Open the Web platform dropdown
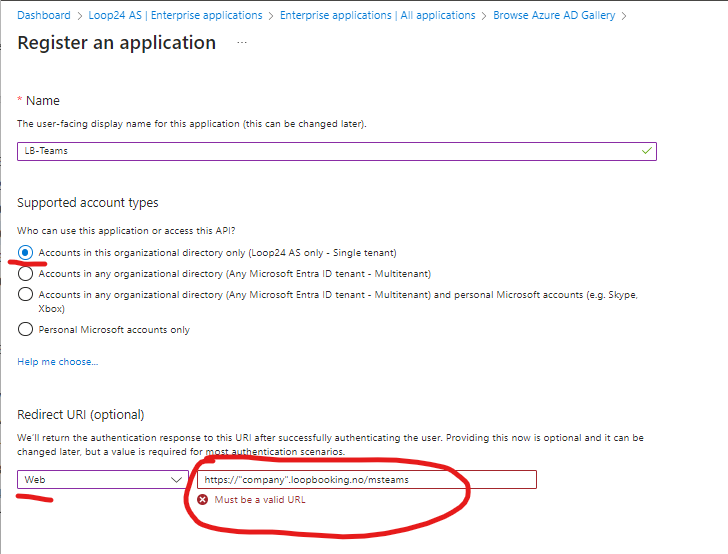Screen dimensions: 728x554 click(103, 479)
